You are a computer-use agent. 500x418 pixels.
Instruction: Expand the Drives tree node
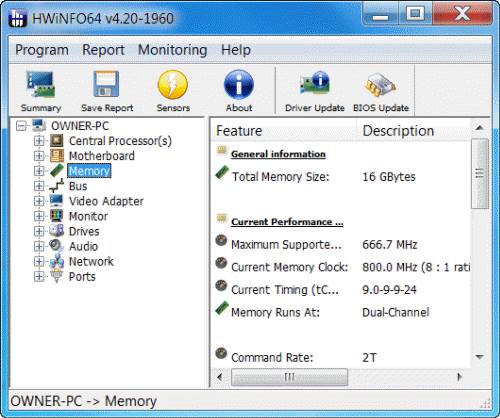(39, 231)
